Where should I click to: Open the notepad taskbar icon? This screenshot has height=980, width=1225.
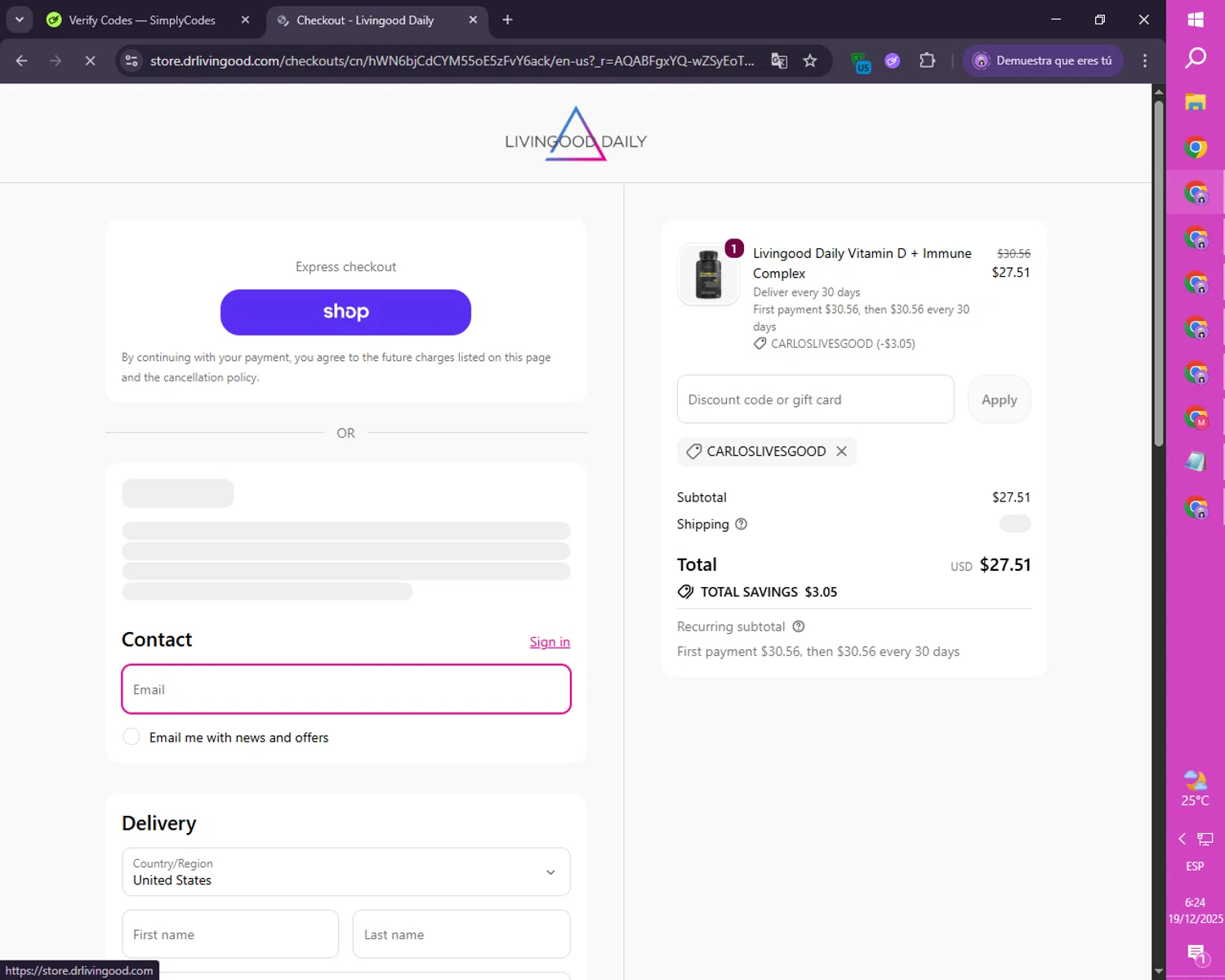(1196, 462)
